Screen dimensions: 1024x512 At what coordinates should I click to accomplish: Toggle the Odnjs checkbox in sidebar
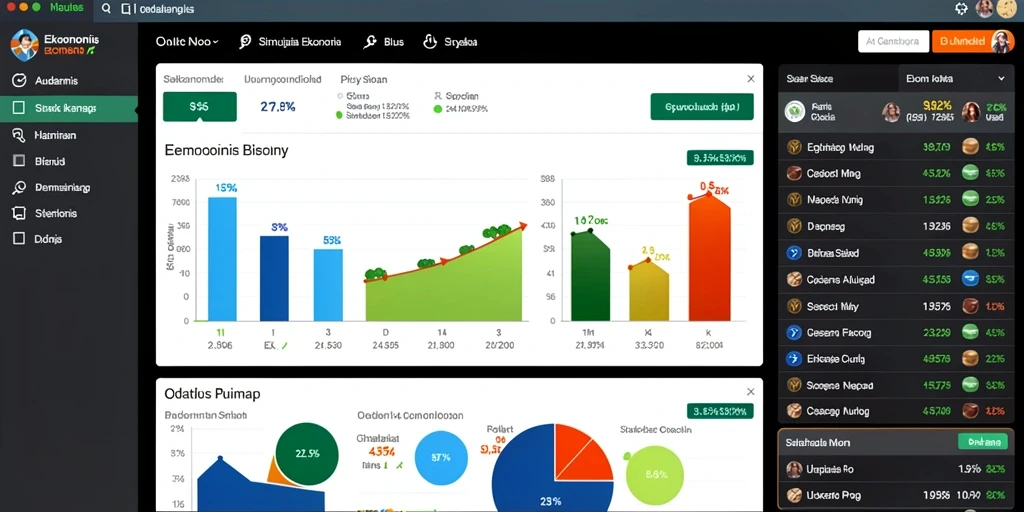(x=19, y=239)
